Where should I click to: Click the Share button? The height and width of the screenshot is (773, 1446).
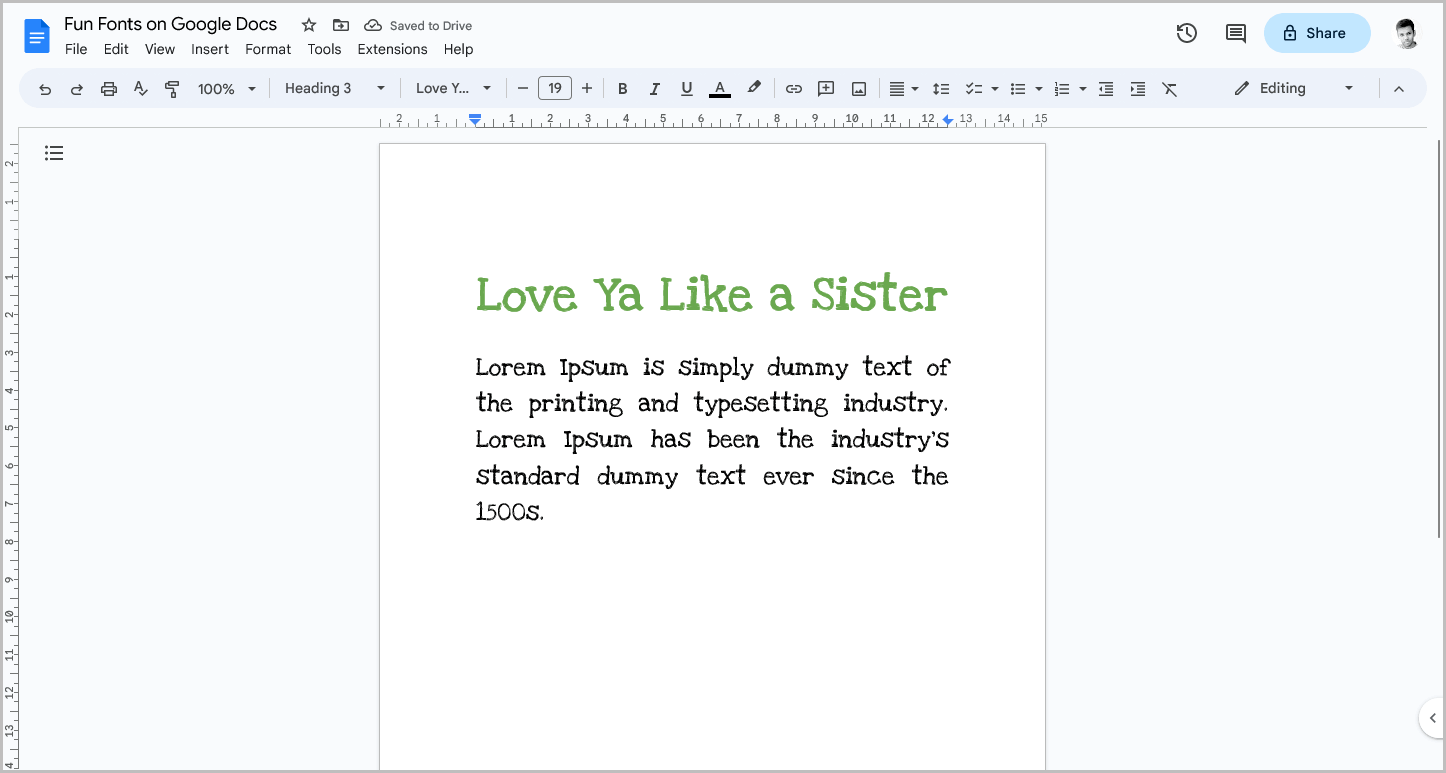[1317, 33]
